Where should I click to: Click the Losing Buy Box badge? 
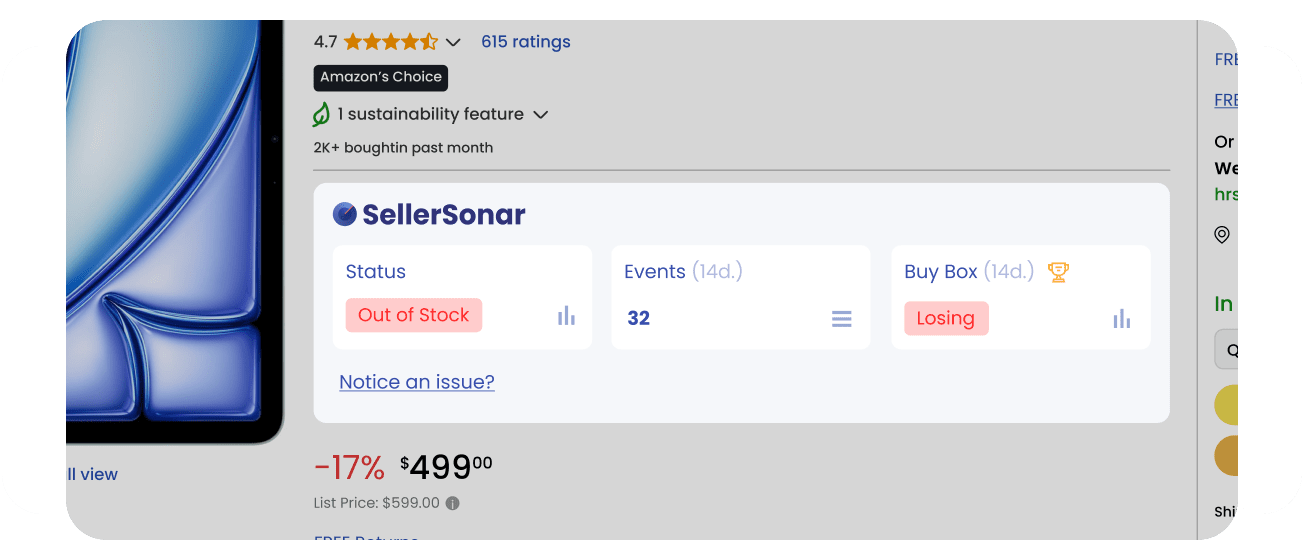click(x=946, y=319)
